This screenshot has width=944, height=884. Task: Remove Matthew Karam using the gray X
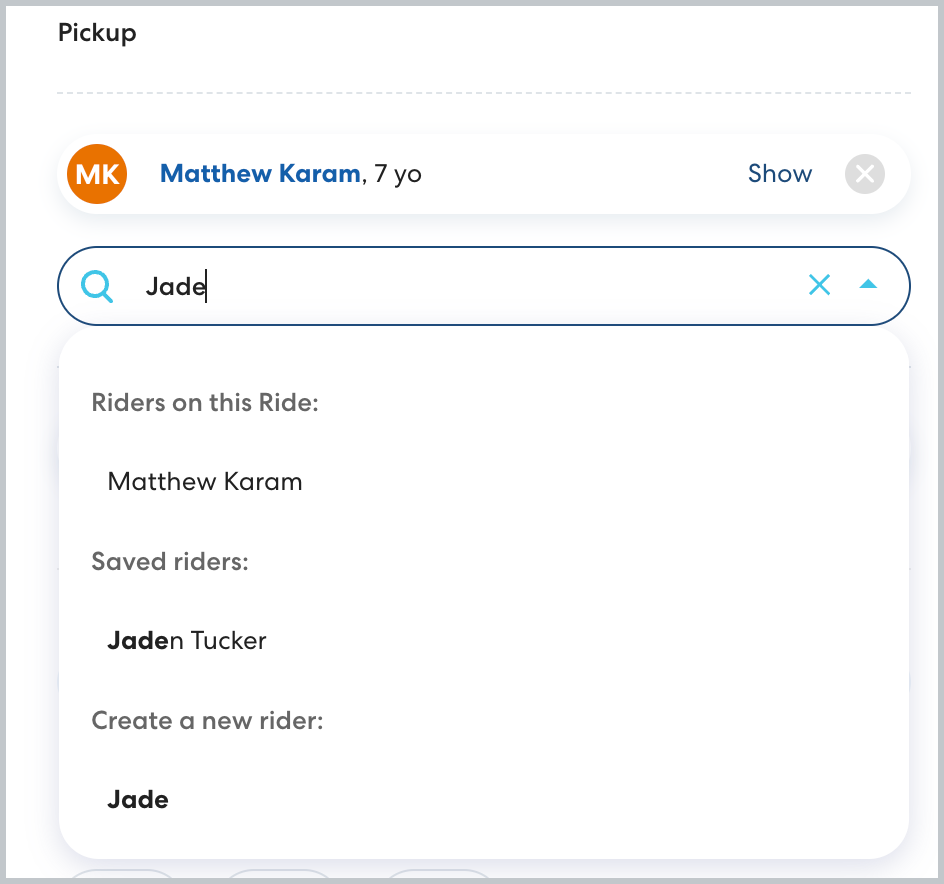point(865,175)
